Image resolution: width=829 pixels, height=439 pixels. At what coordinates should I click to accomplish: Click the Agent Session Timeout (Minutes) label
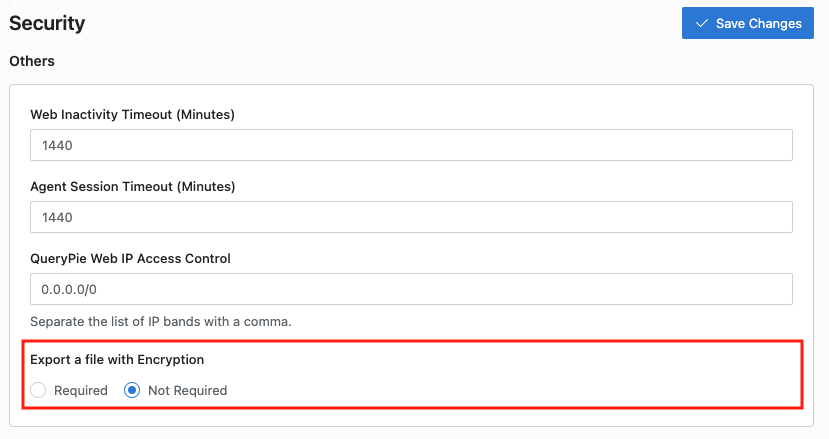tap(133, 187)
